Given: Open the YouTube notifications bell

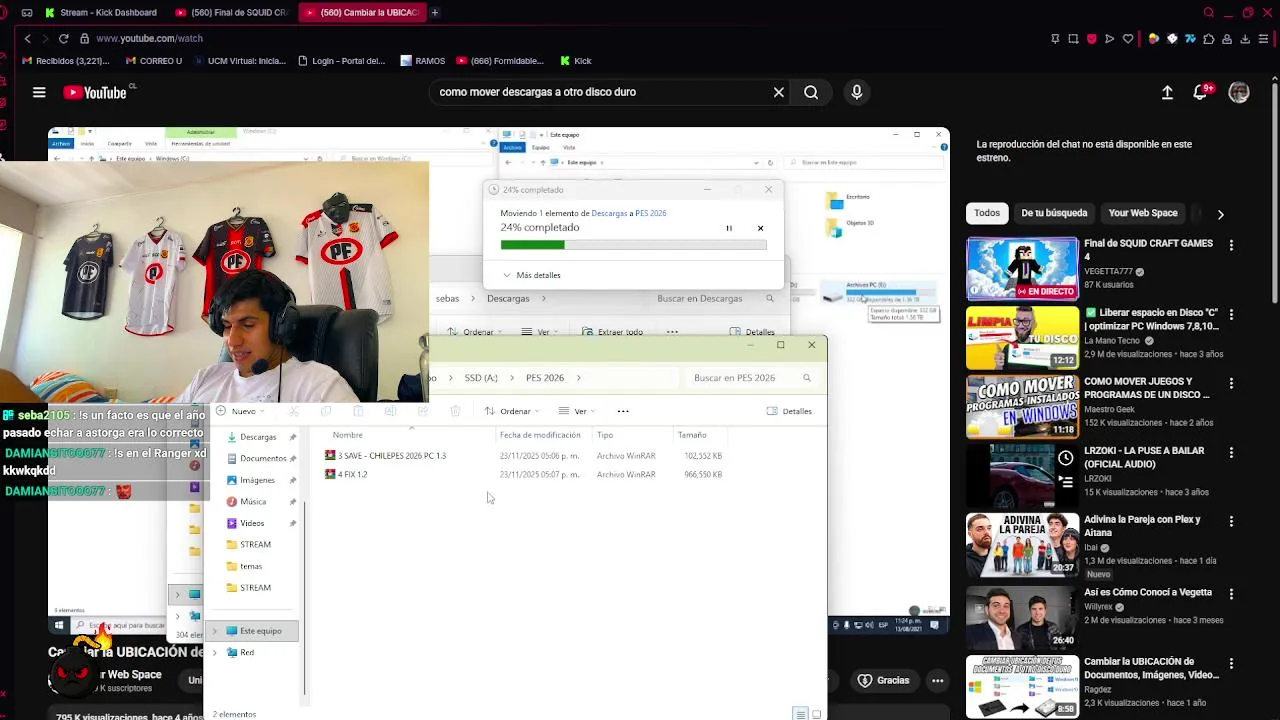Looking at the screenshot, I should tap(1201, 92).
